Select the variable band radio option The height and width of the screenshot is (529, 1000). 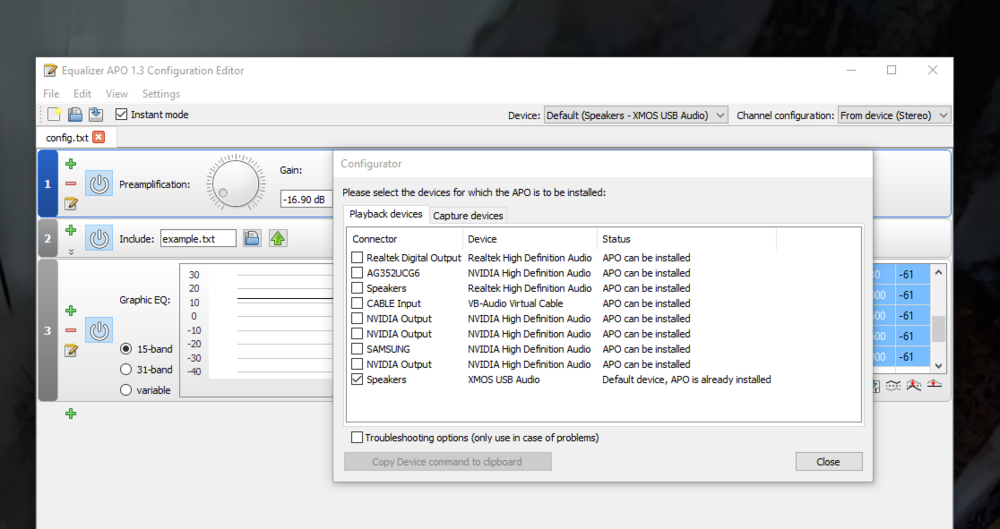(126, 390)
